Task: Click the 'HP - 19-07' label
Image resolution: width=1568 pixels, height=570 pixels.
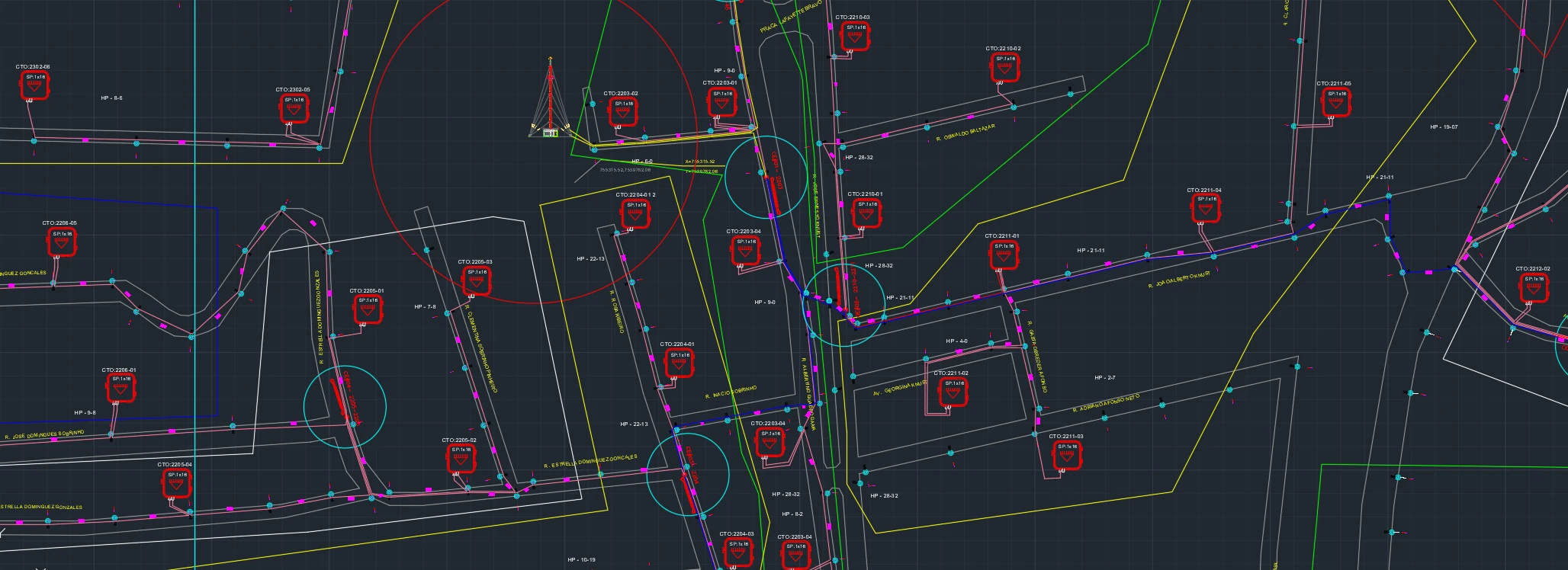Action: click(1444, 127)
